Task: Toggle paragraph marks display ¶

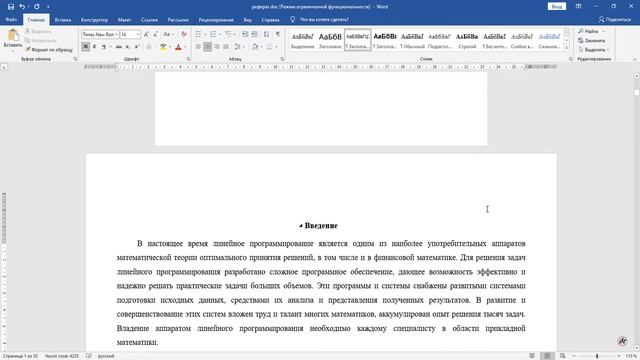Action: pyautogui.click(x=278, y=34)
